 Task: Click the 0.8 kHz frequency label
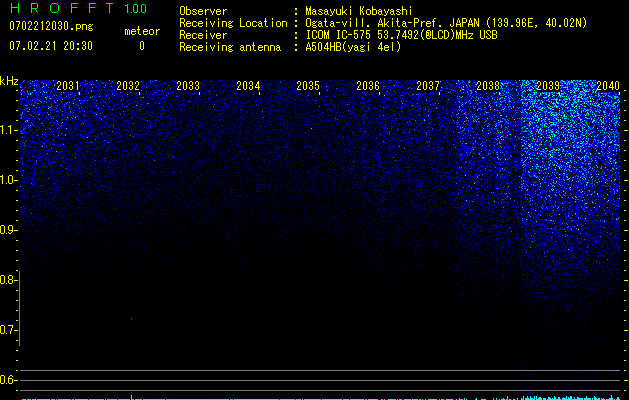click(8, 280)
